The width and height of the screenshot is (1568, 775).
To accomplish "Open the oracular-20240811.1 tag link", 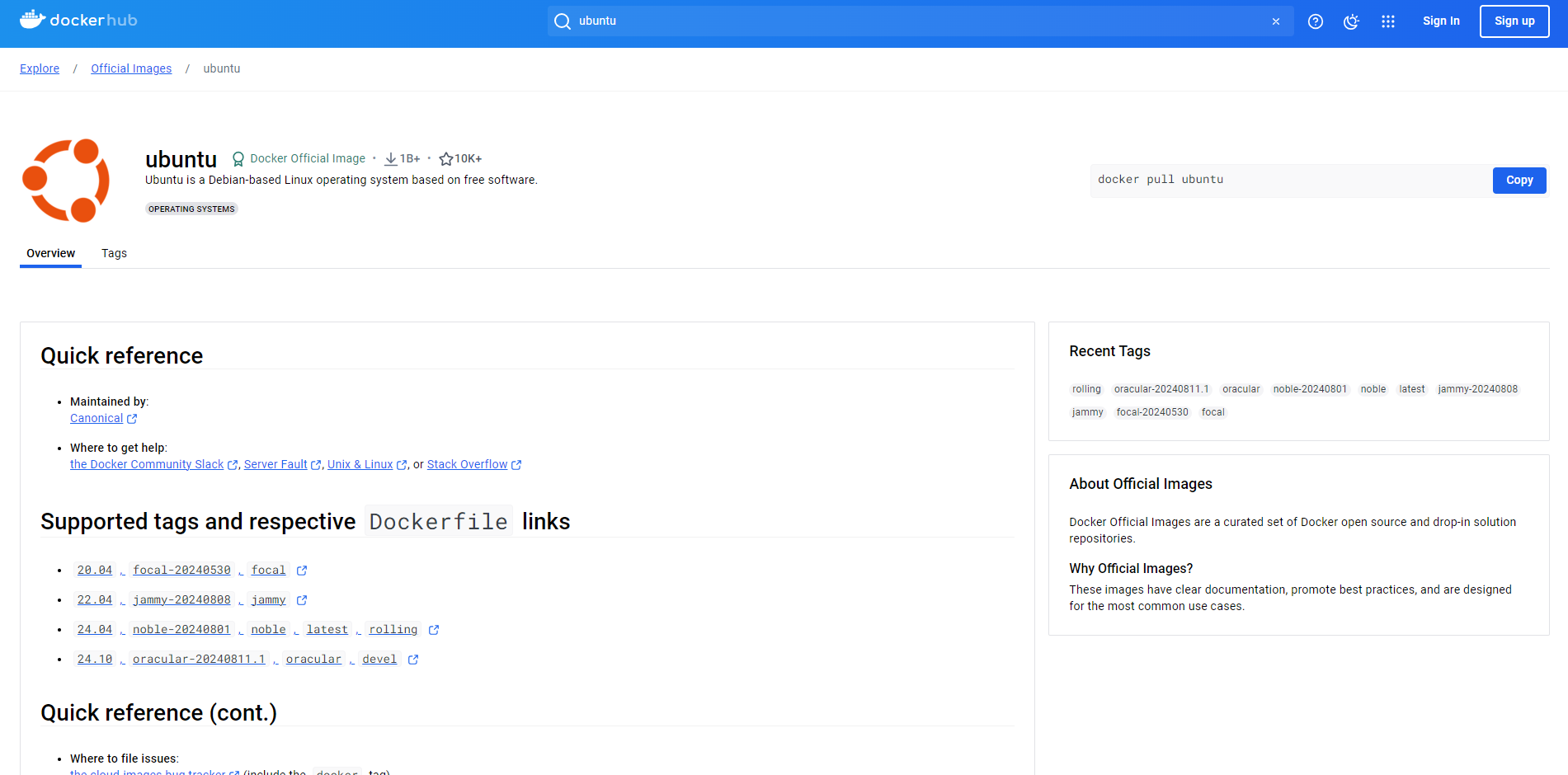I will point(200,660).
